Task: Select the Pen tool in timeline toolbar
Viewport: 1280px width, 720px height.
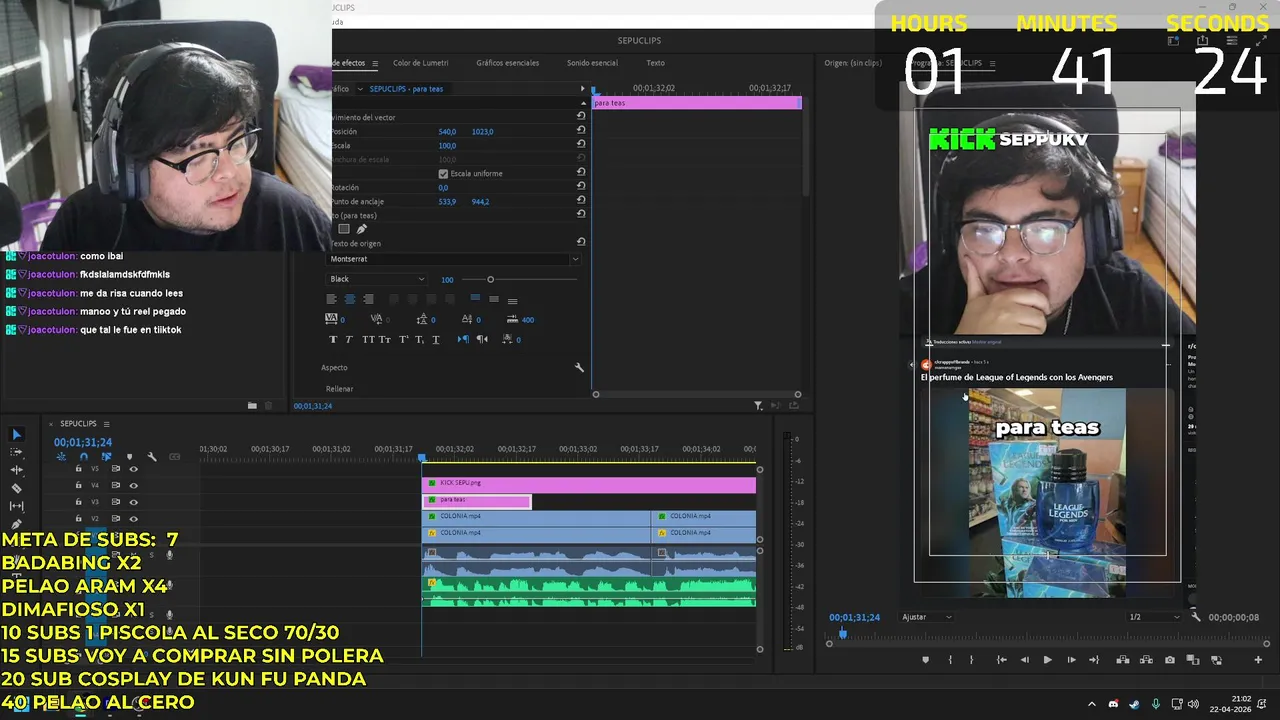Action: tap(16, 524)
